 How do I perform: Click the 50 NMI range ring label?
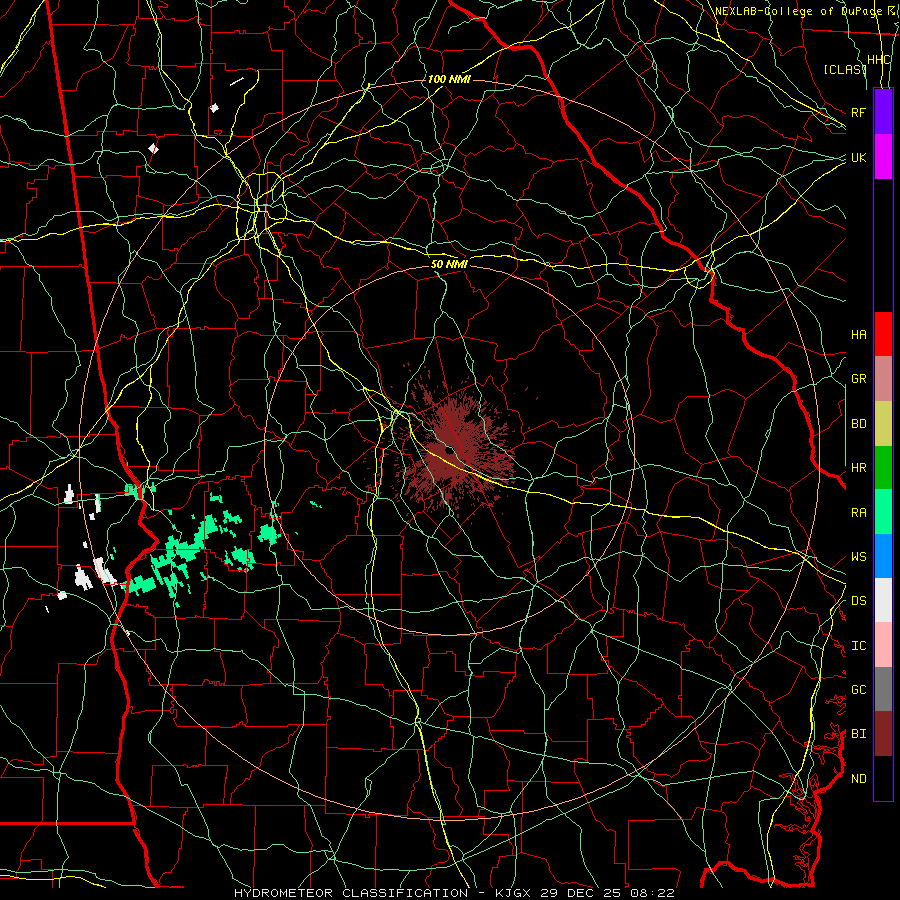449,264
